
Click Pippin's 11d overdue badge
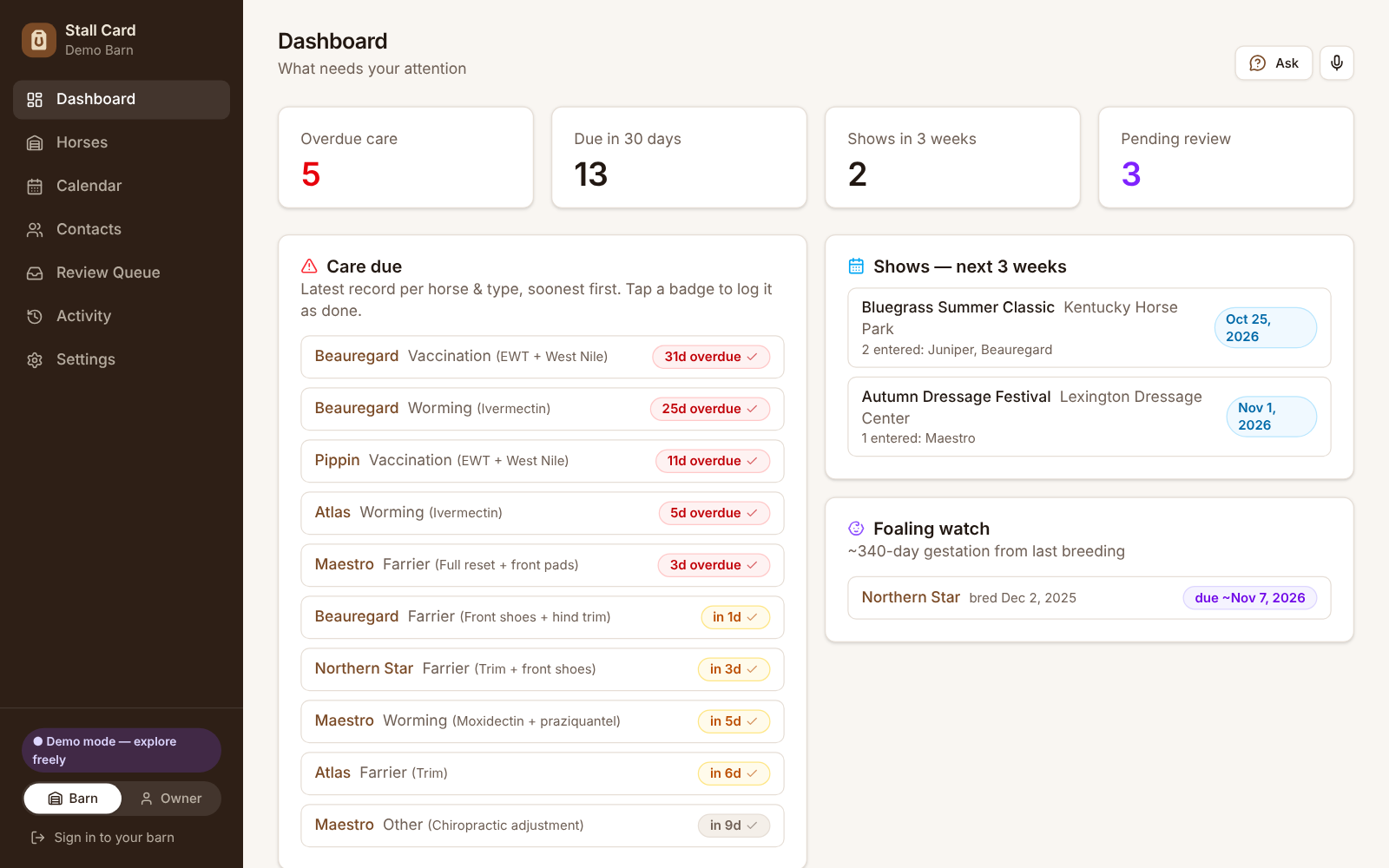click(713, 461)
